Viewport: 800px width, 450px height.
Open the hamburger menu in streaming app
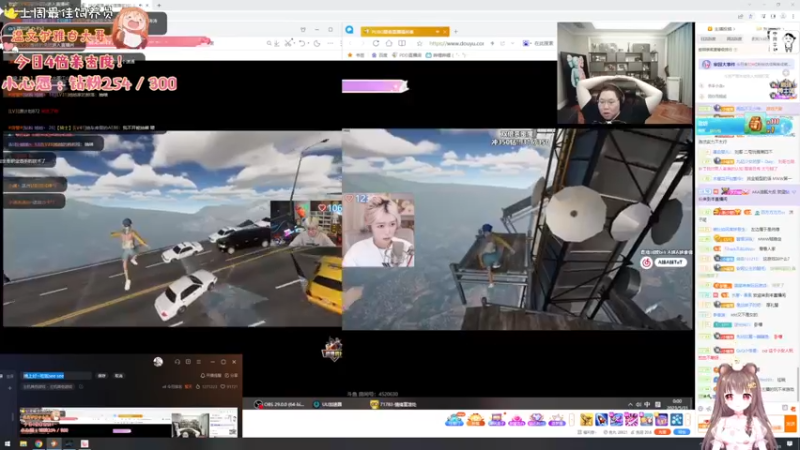(198, 362)
